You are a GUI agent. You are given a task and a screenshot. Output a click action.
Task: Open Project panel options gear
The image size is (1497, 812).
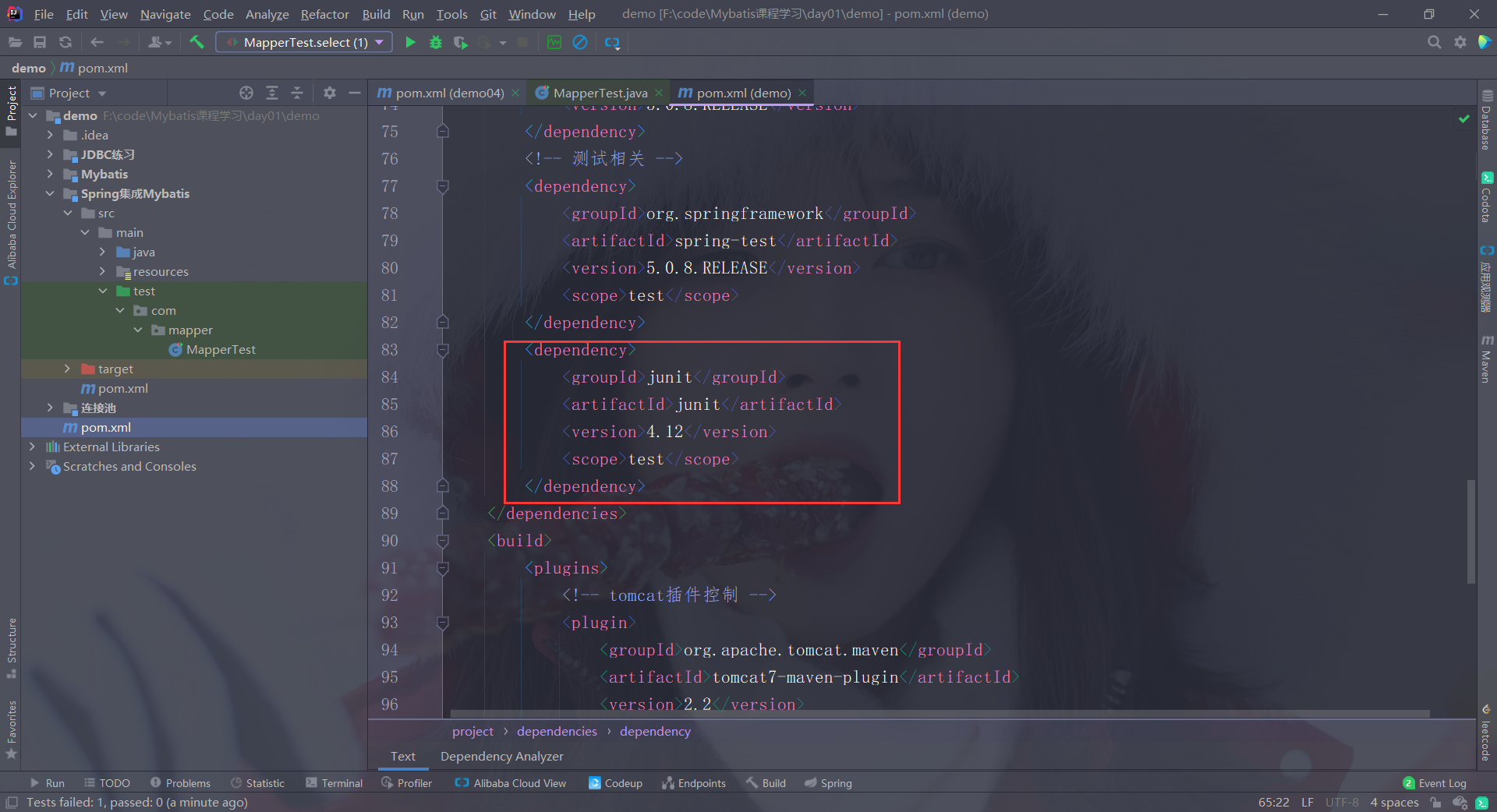pyautogui.click(x=330, y=93)
